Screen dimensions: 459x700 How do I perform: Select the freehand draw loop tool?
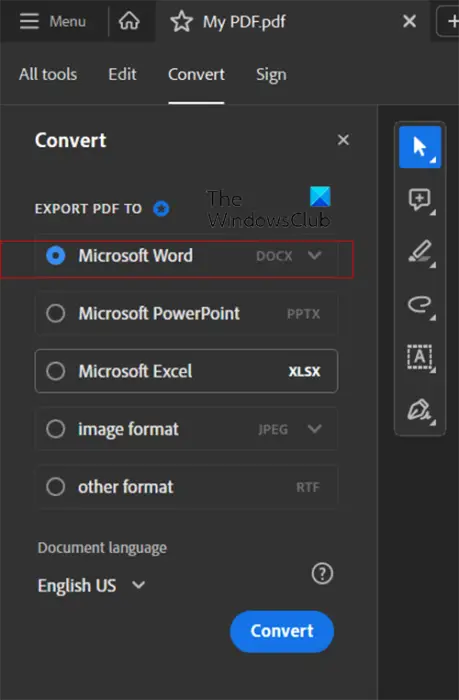coord(420,305)
